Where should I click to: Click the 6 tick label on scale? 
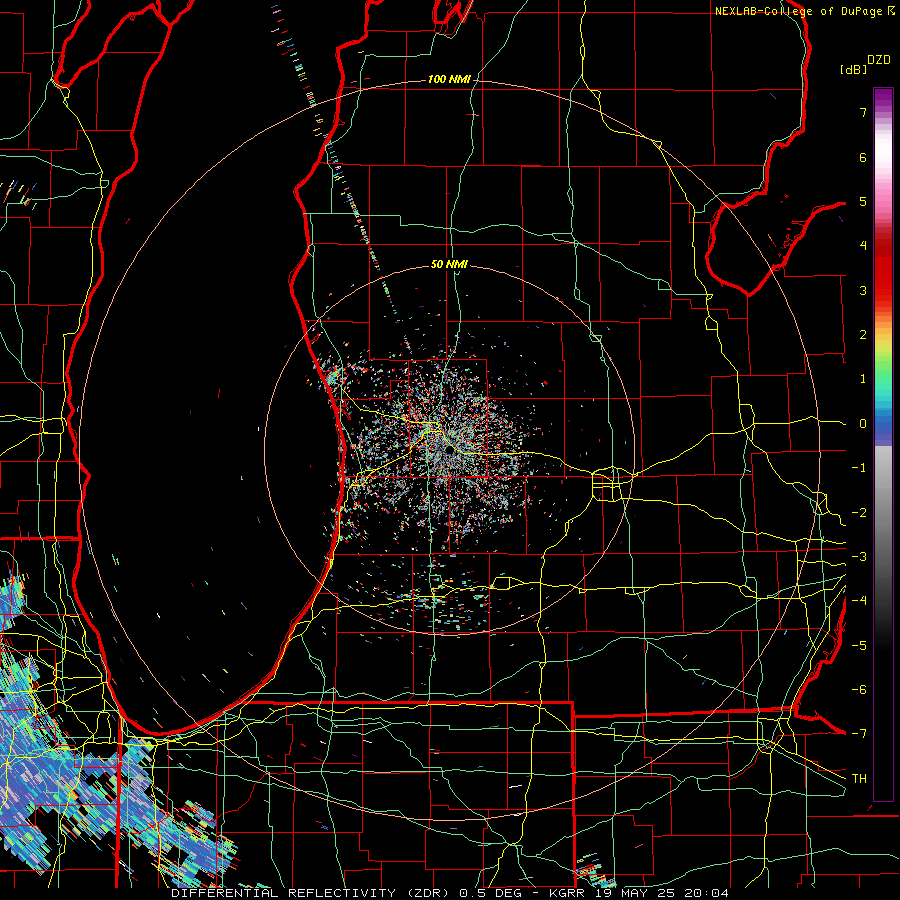(x=863, y=157)
